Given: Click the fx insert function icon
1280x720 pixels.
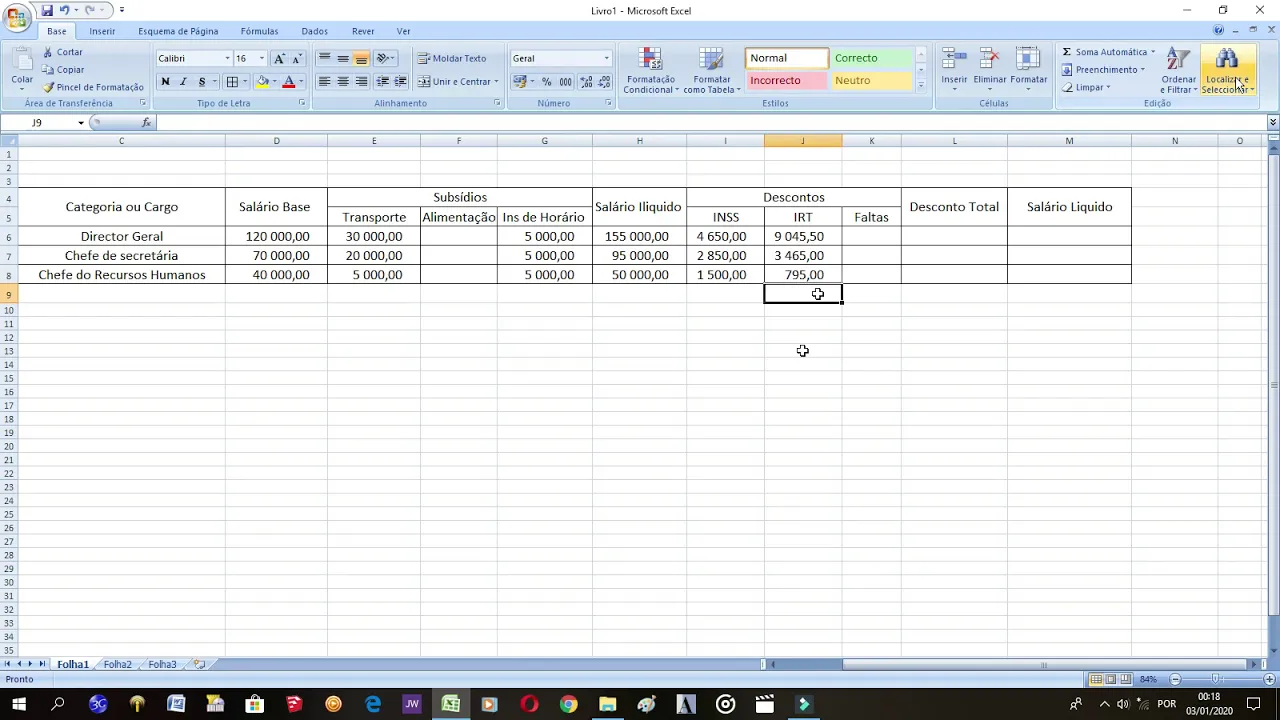Looking at the screenshot, I should coord(146,122).
